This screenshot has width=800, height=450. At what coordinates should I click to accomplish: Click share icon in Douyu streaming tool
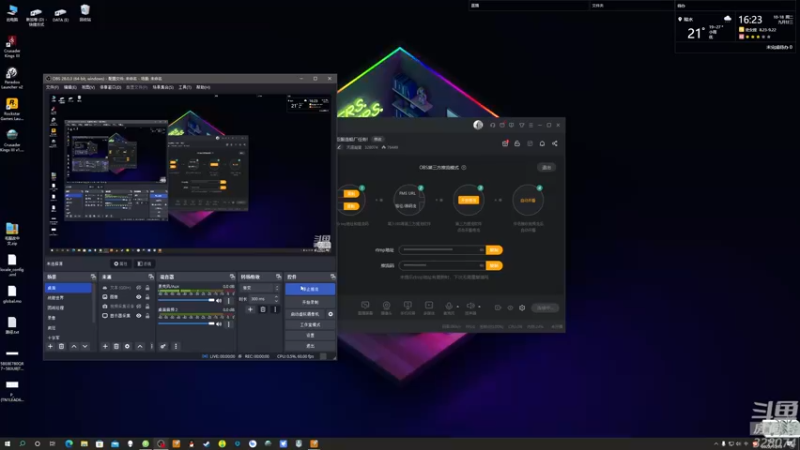[x=555, y=143]
